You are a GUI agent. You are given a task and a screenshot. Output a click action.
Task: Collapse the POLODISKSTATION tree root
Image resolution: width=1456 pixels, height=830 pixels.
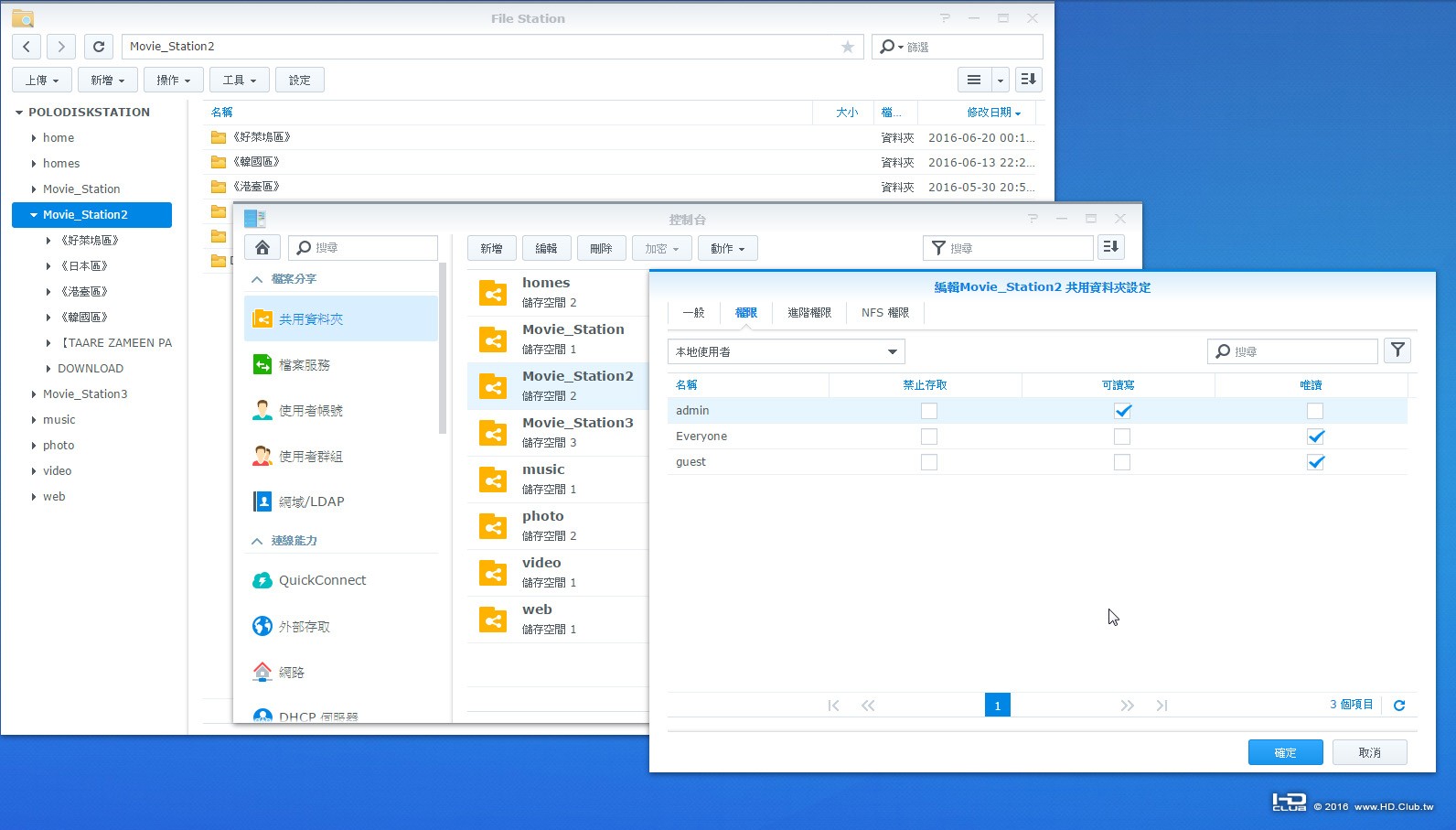click(18, 113)
